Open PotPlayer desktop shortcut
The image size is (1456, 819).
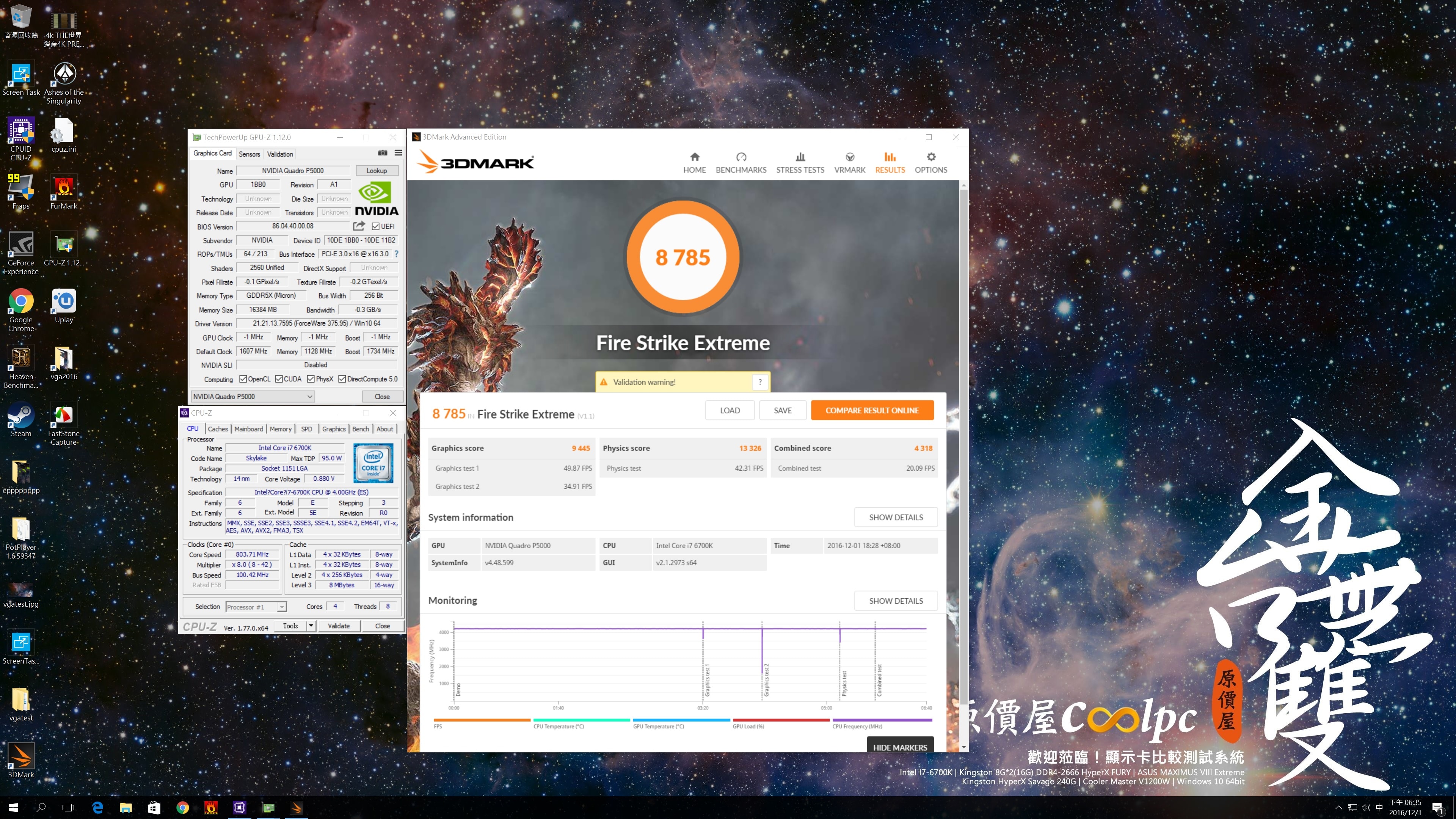coord(21,538)
